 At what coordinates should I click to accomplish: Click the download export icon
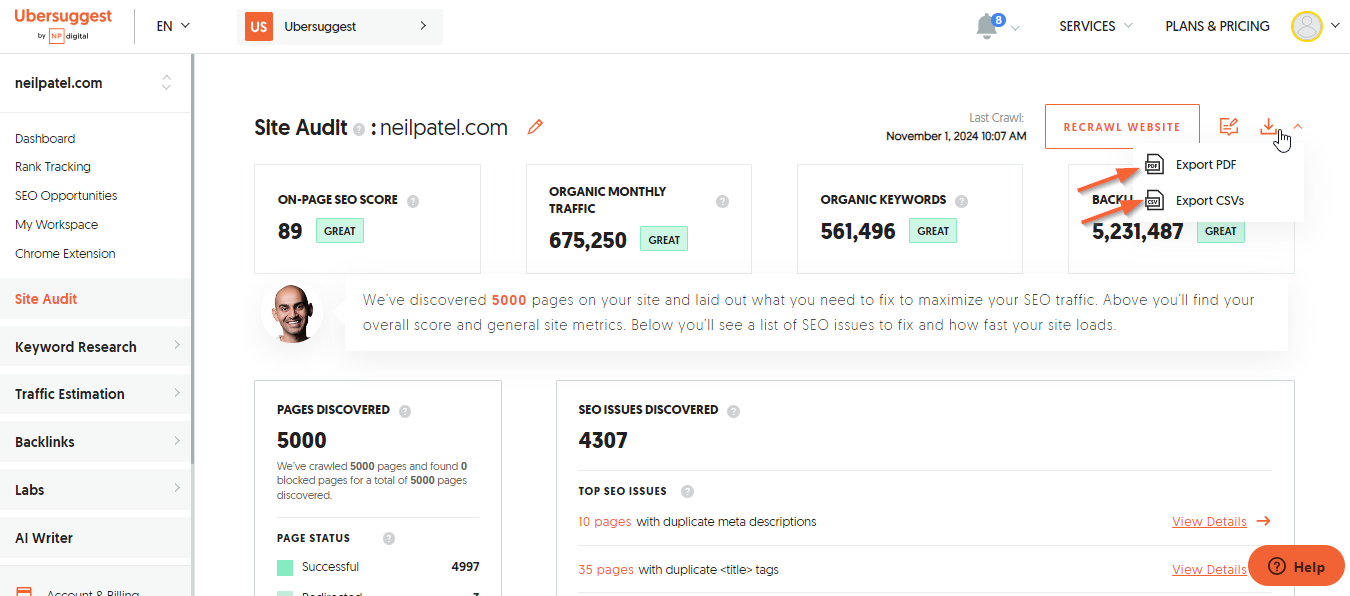click(1268, 127)
